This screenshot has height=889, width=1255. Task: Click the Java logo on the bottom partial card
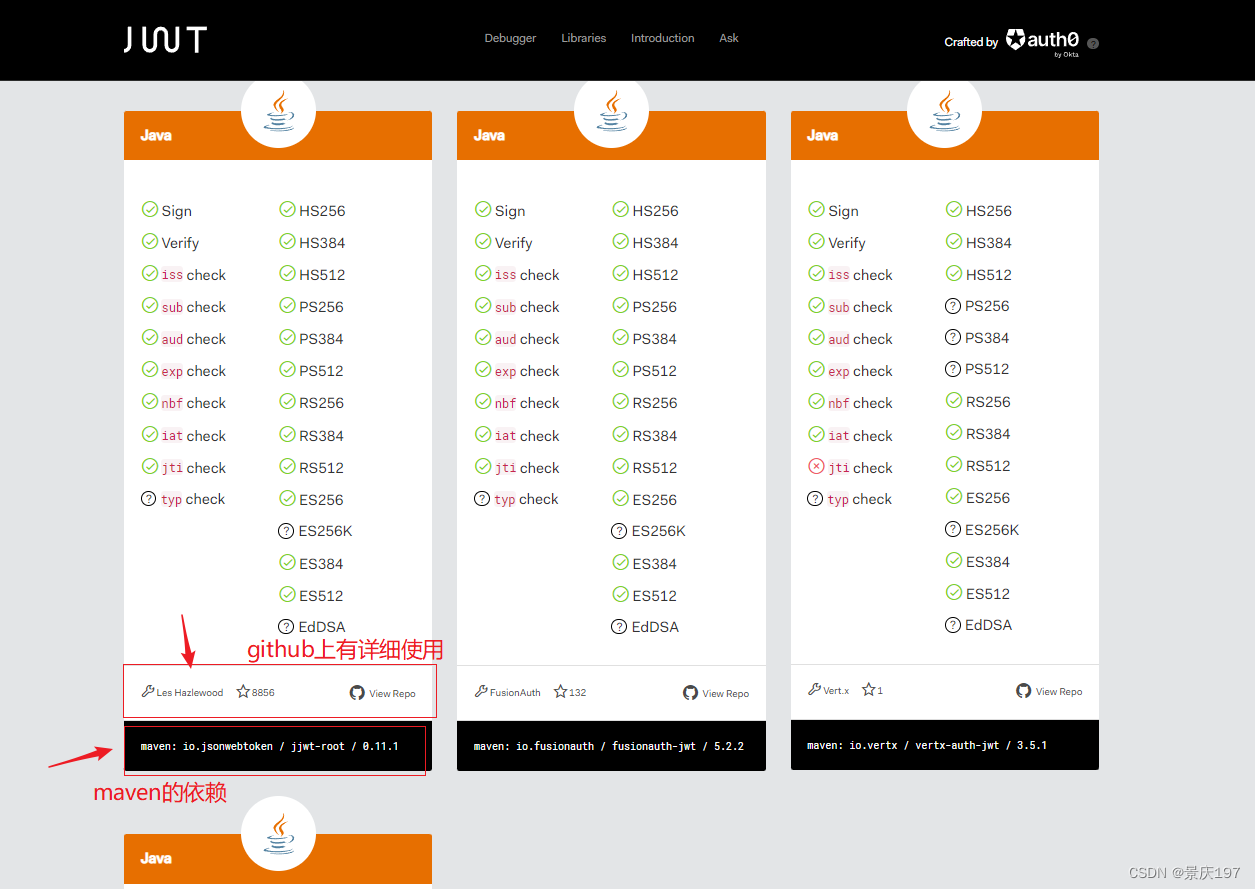click(279, 834)
